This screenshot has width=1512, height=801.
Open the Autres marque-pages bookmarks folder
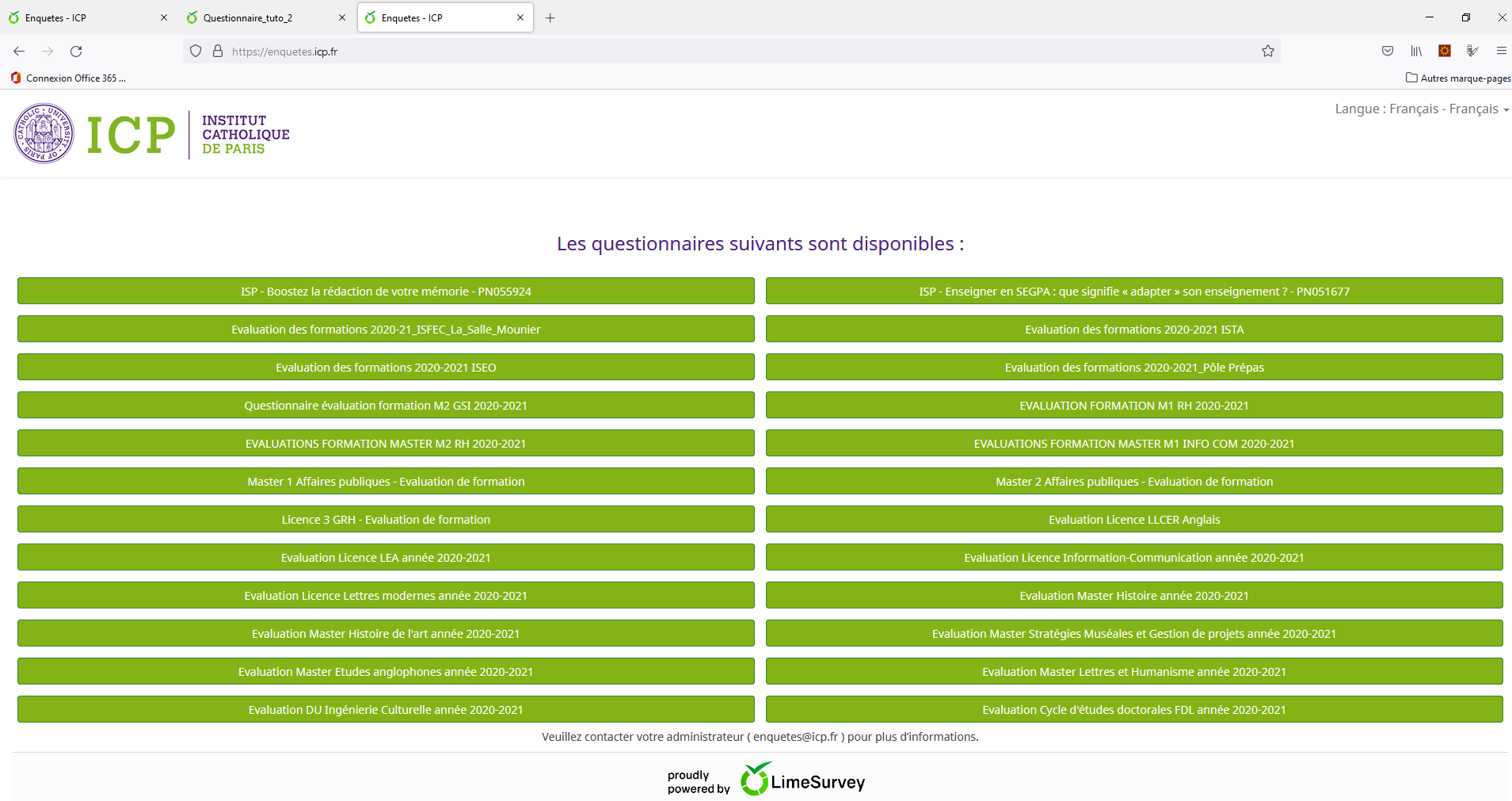point(1457,78)
